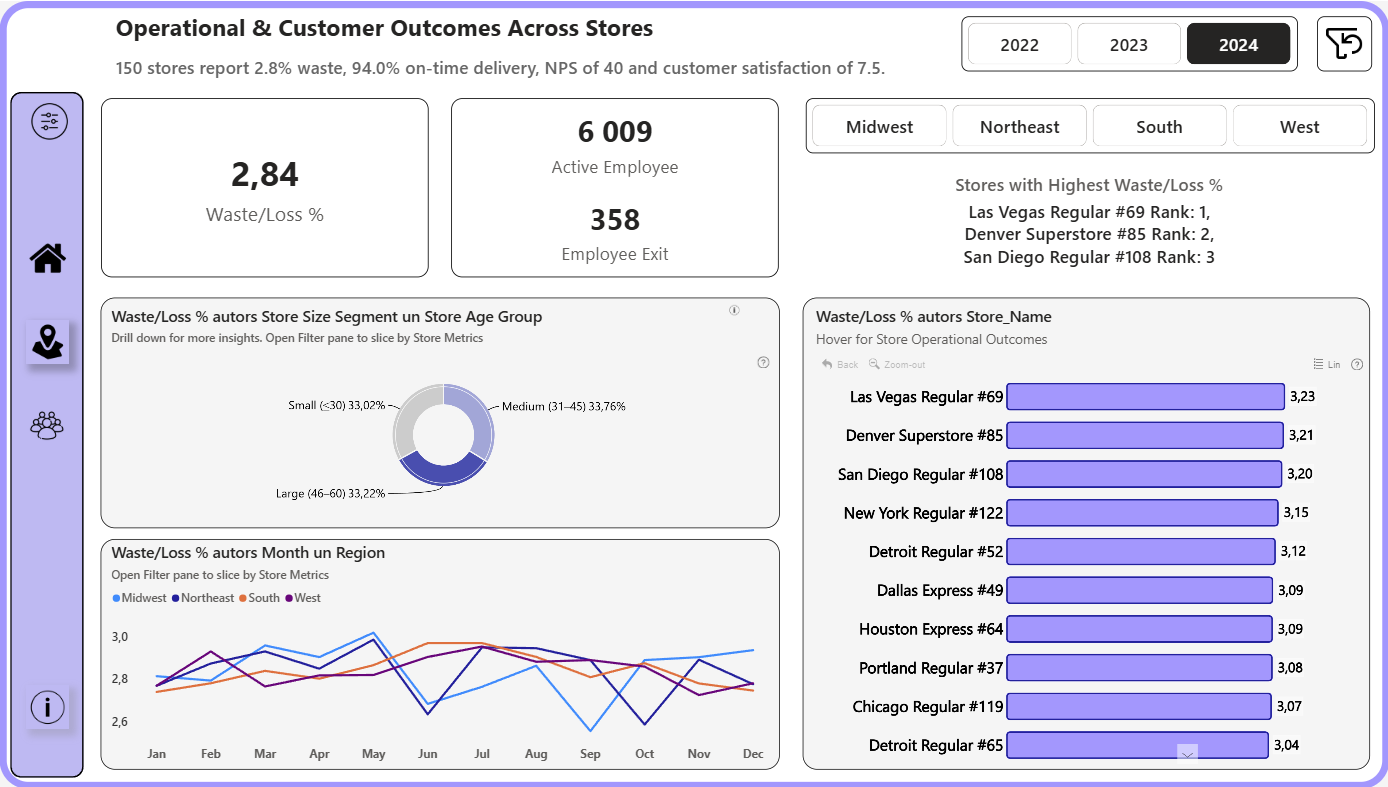1388x787 pixels.
Task: Click the Zoom-out magnifier in bar chart
Action: [897, 365]
